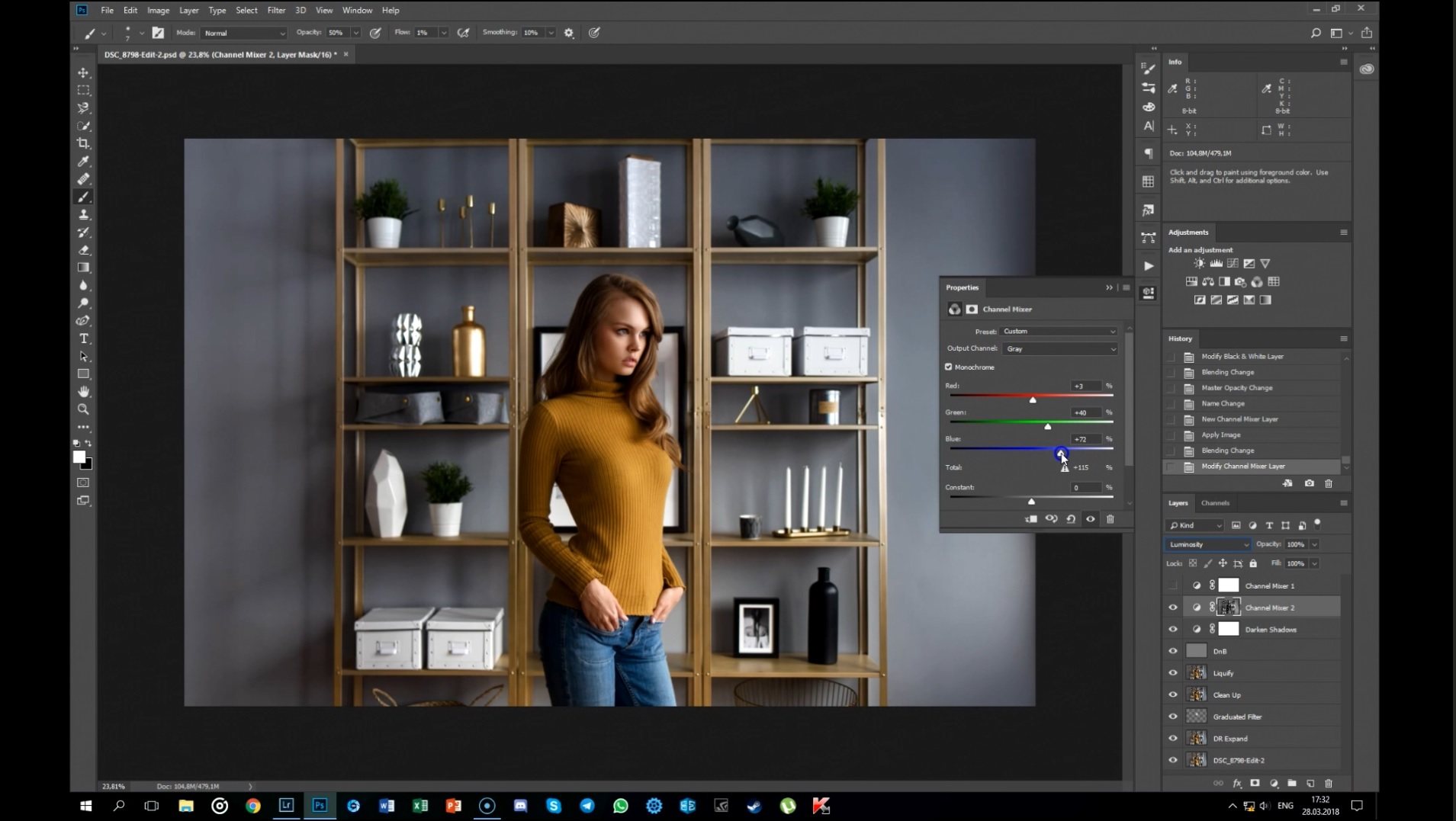Click the Channel Mixer 2 layer mask thumbnail
Screen dimensions: 1456x821
point(1228,608)
